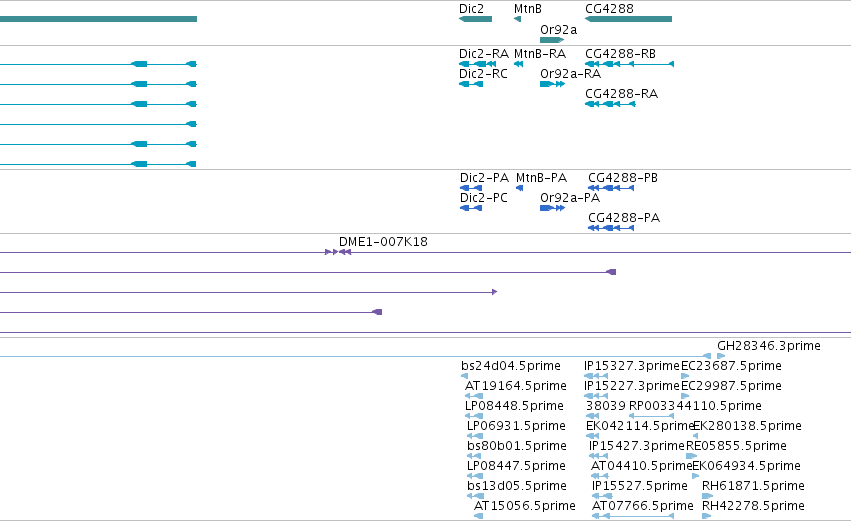Viewport: 851px width, 521px height.
Task: Select EST bs24d04.5prime
Action: [511, 366]
